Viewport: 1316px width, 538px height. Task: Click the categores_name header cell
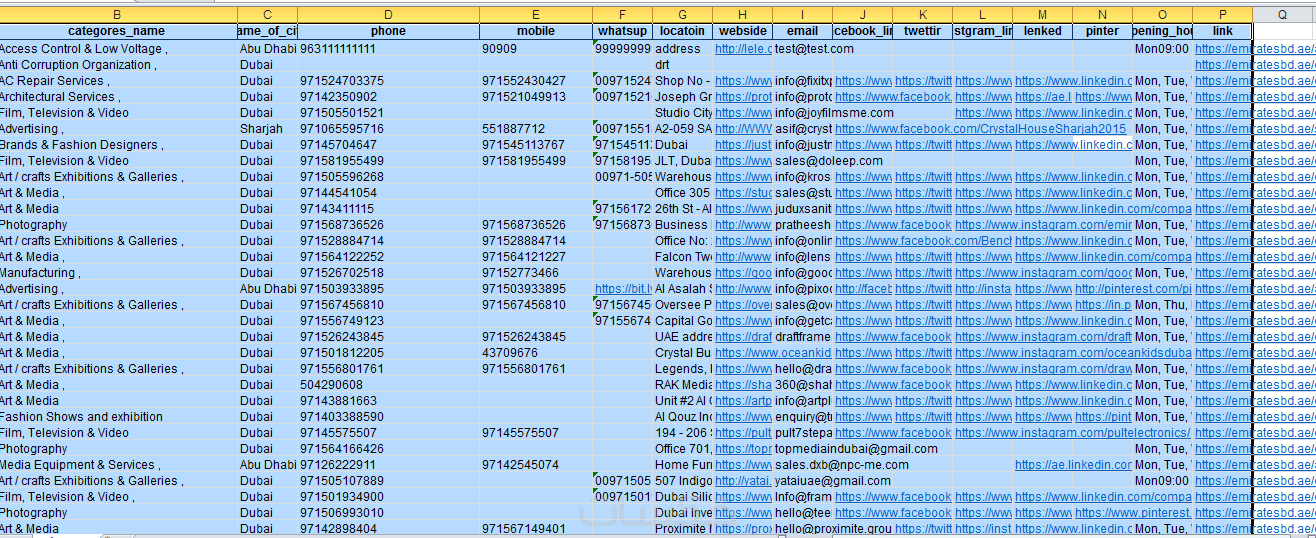(x=118, y=31)
